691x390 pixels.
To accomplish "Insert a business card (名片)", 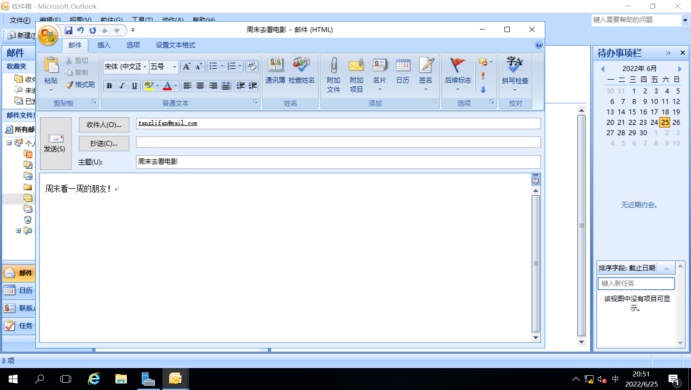I will [379, 74].
